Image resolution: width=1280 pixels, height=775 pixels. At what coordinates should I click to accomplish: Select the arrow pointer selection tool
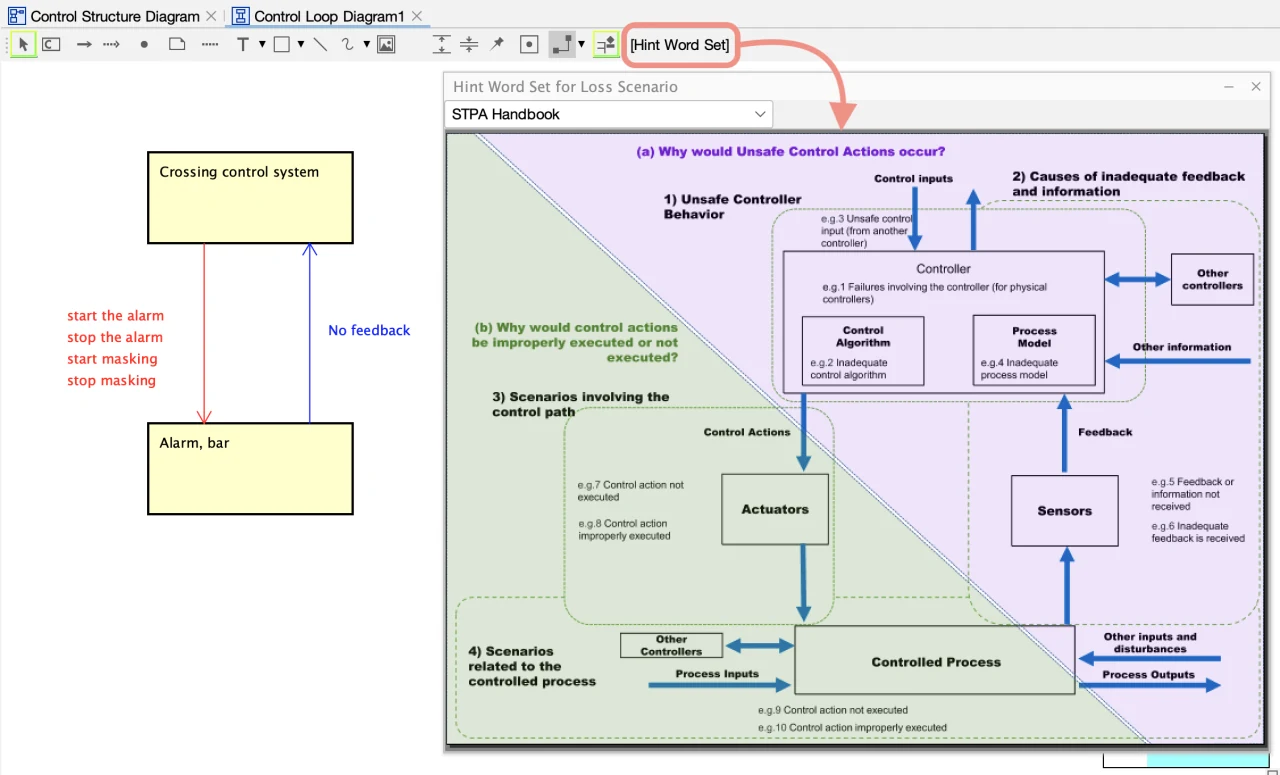tap(24, 45)
